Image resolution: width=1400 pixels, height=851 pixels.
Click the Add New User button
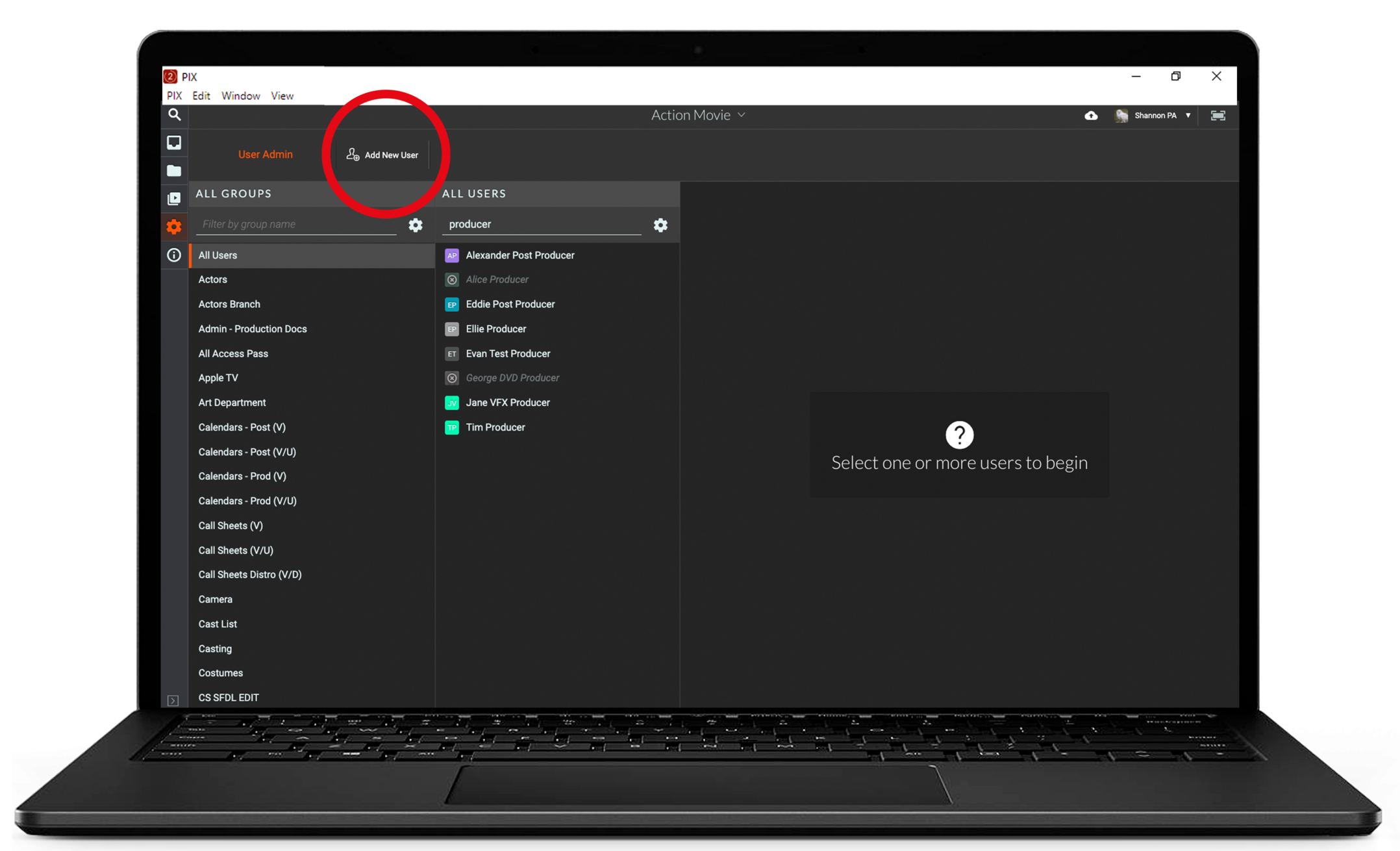pyautogui.click(x=382, y=155)
